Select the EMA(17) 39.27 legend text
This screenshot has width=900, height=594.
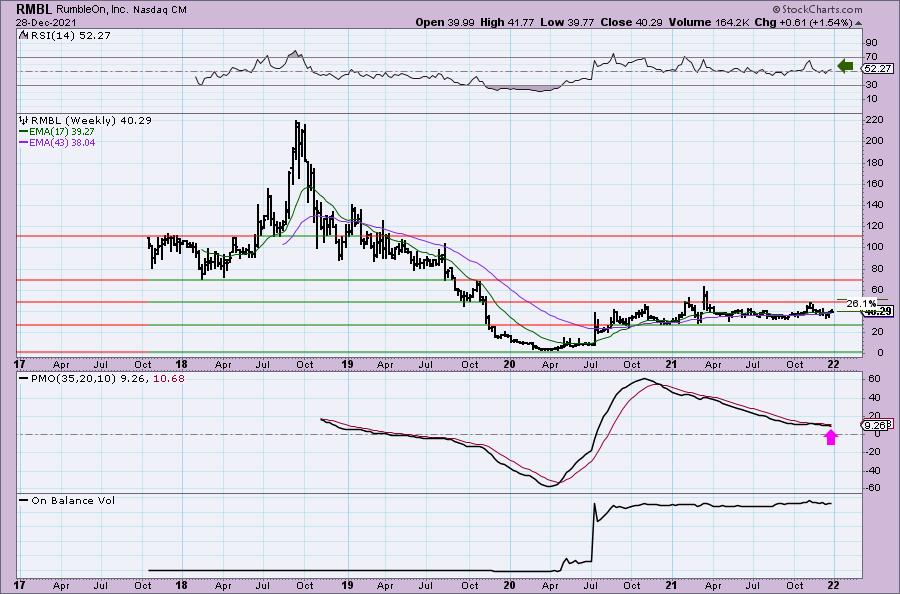[62, 132]
